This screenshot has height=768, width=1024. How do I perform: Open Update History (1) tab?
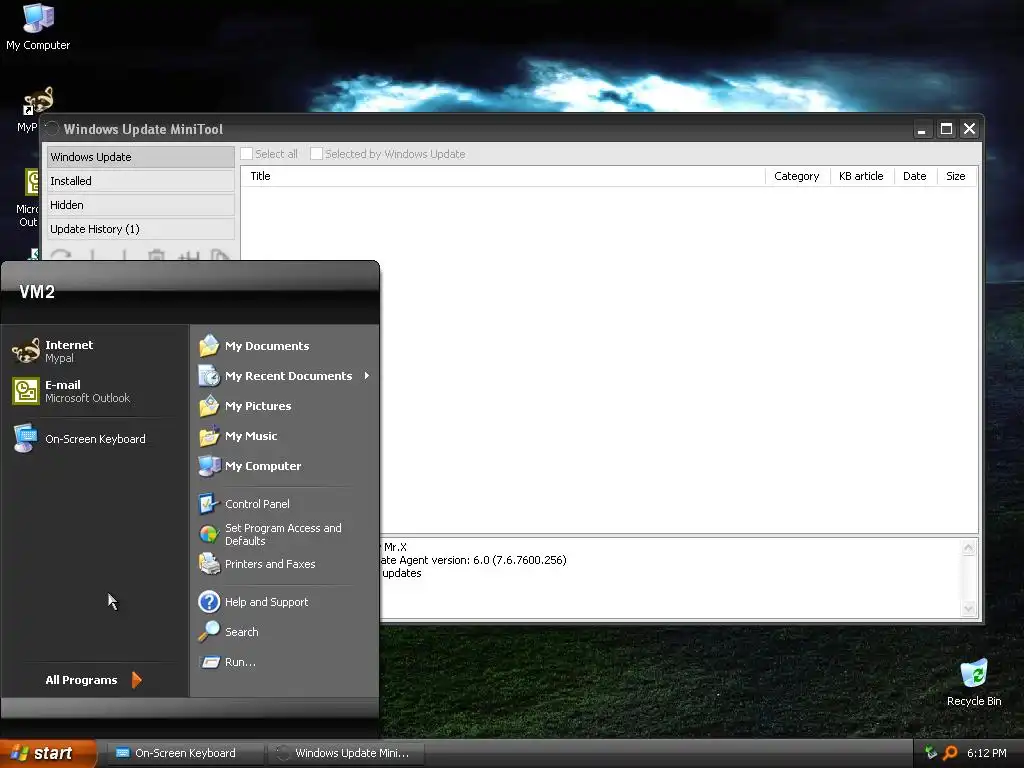(x=140, y=229)
